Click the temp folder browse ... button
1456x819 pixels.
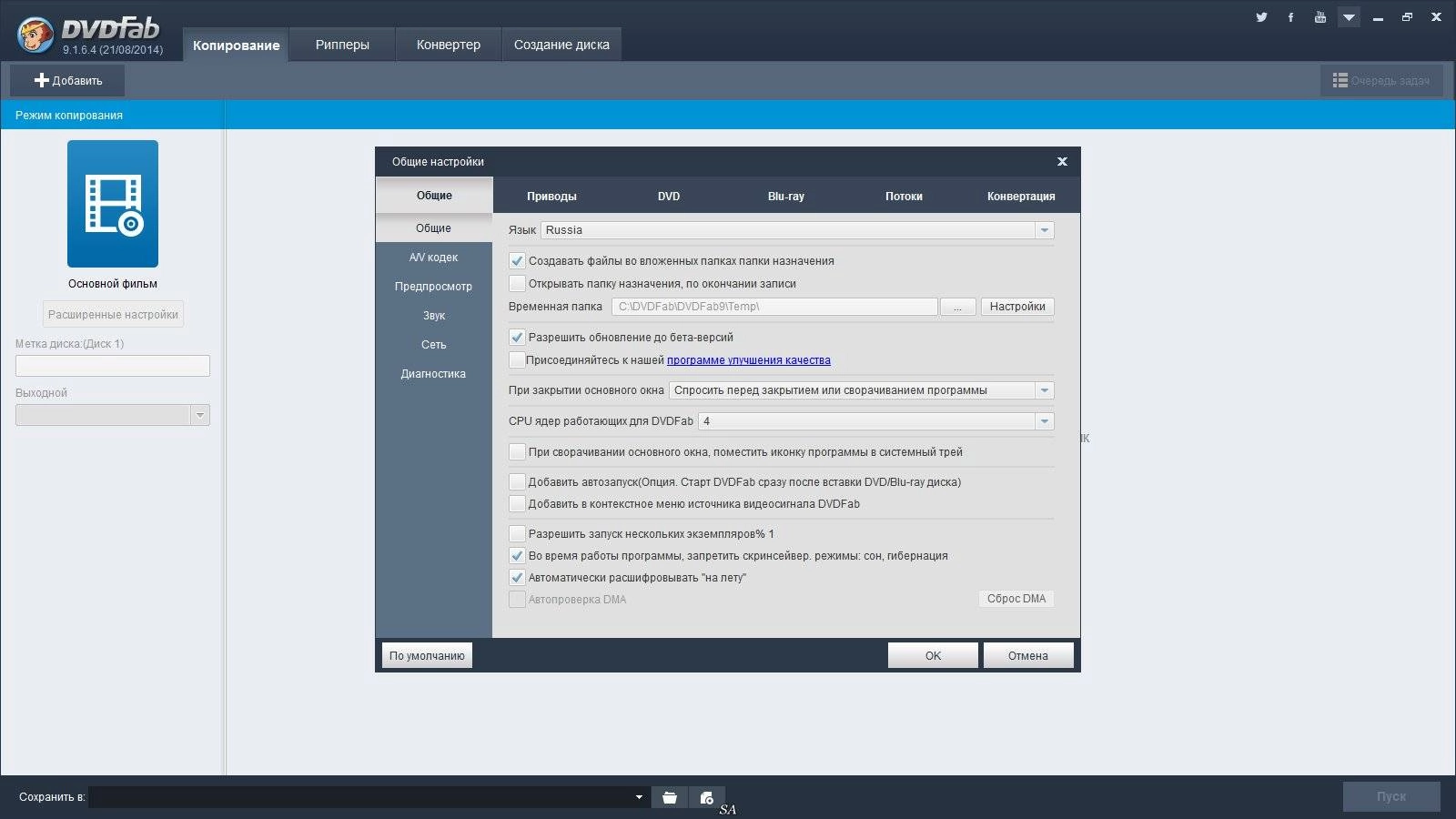(x=957, y=307)
